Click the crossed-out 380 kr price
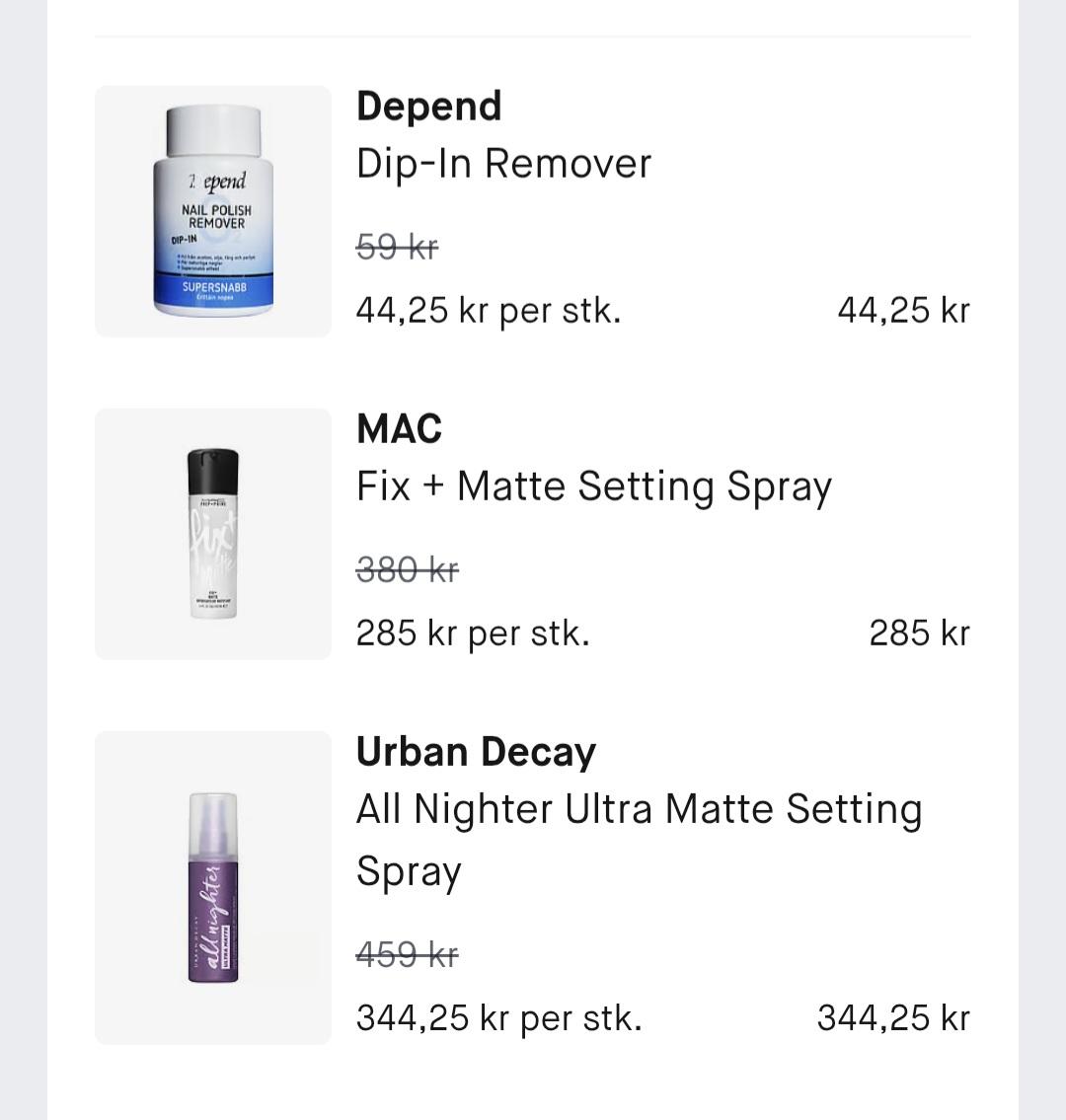The height and width of the screenshot is (1120, 1066). click(x=408, y=569)
